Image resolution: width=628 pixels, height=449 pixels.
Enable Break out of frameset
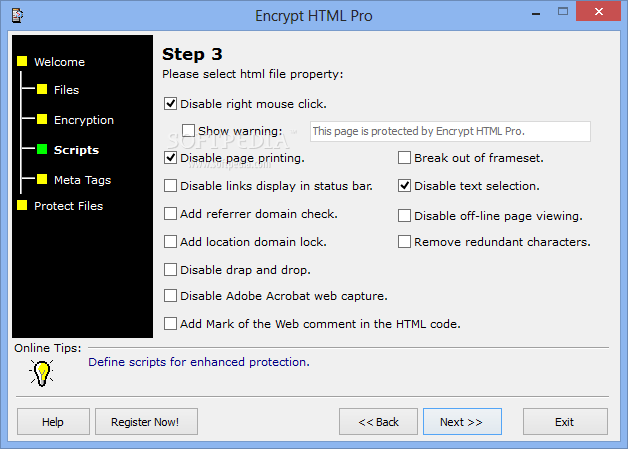[405, 158]
